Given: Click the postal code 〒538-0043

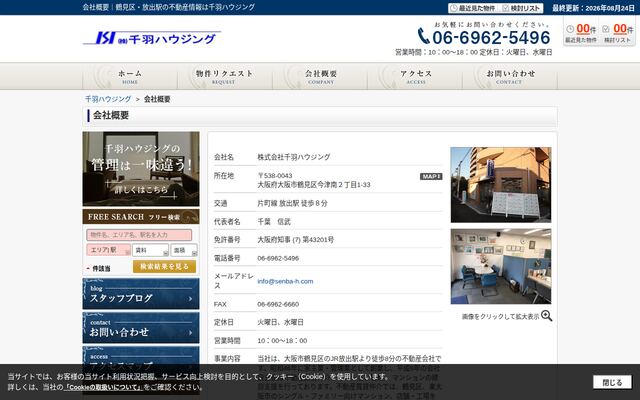Looking at the screenshot, I should click(275, 176).
